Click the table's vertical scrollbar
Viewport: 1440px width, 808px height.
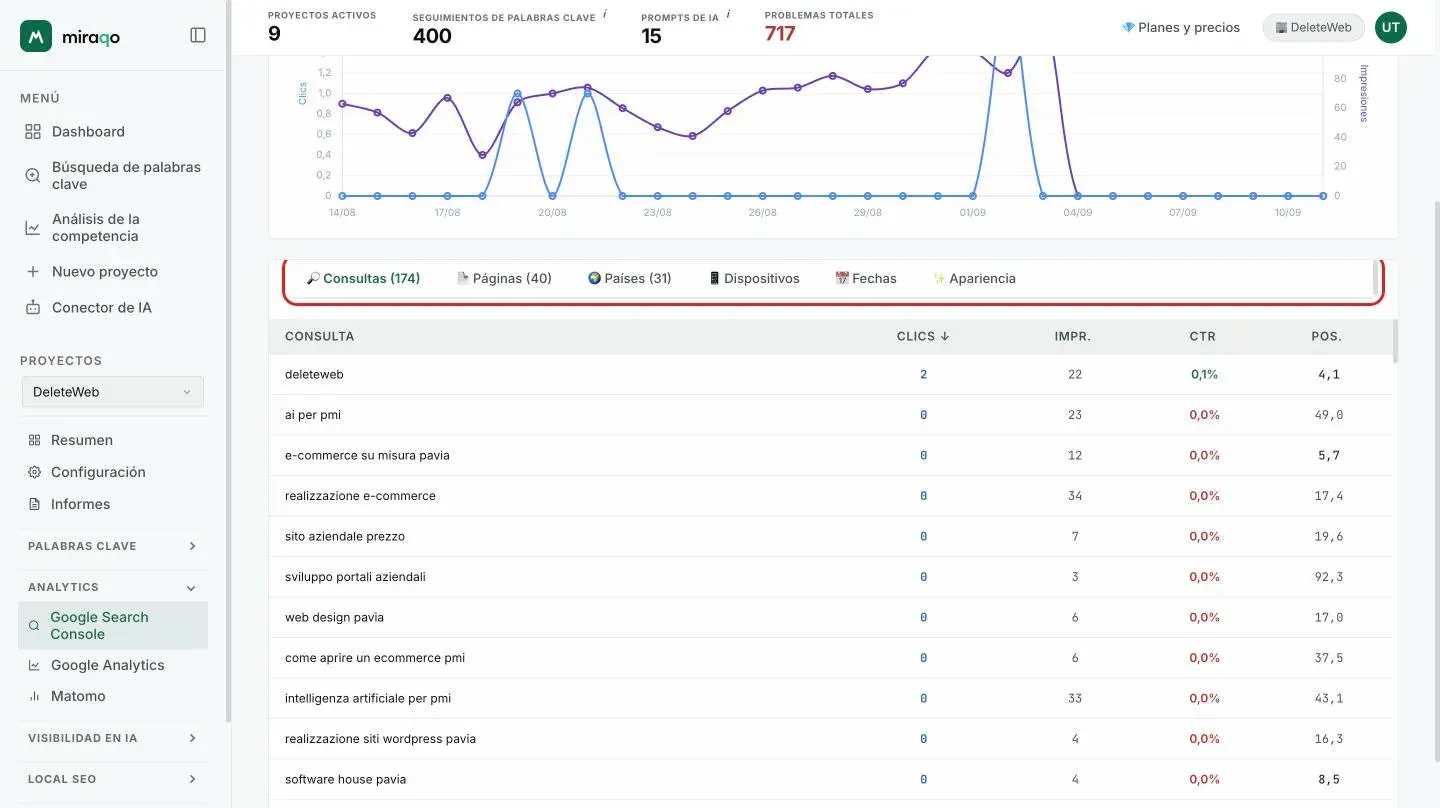tap(1395, 340)
